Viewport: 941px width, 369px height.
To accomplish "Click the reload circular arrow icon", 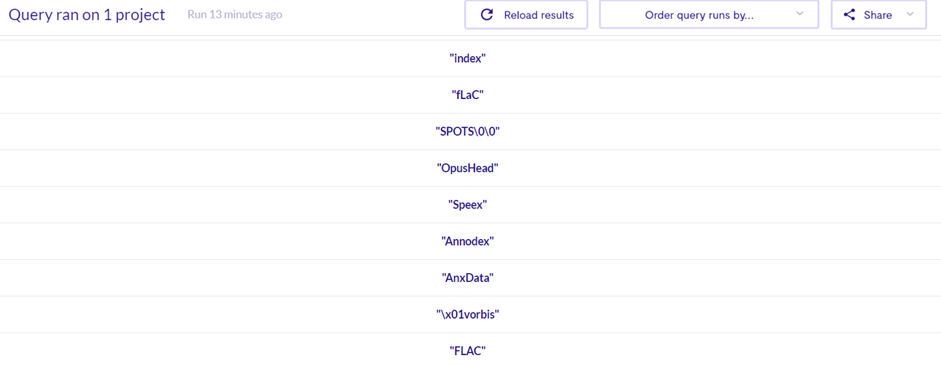I will pyautogui.click(x=487, y=15).
